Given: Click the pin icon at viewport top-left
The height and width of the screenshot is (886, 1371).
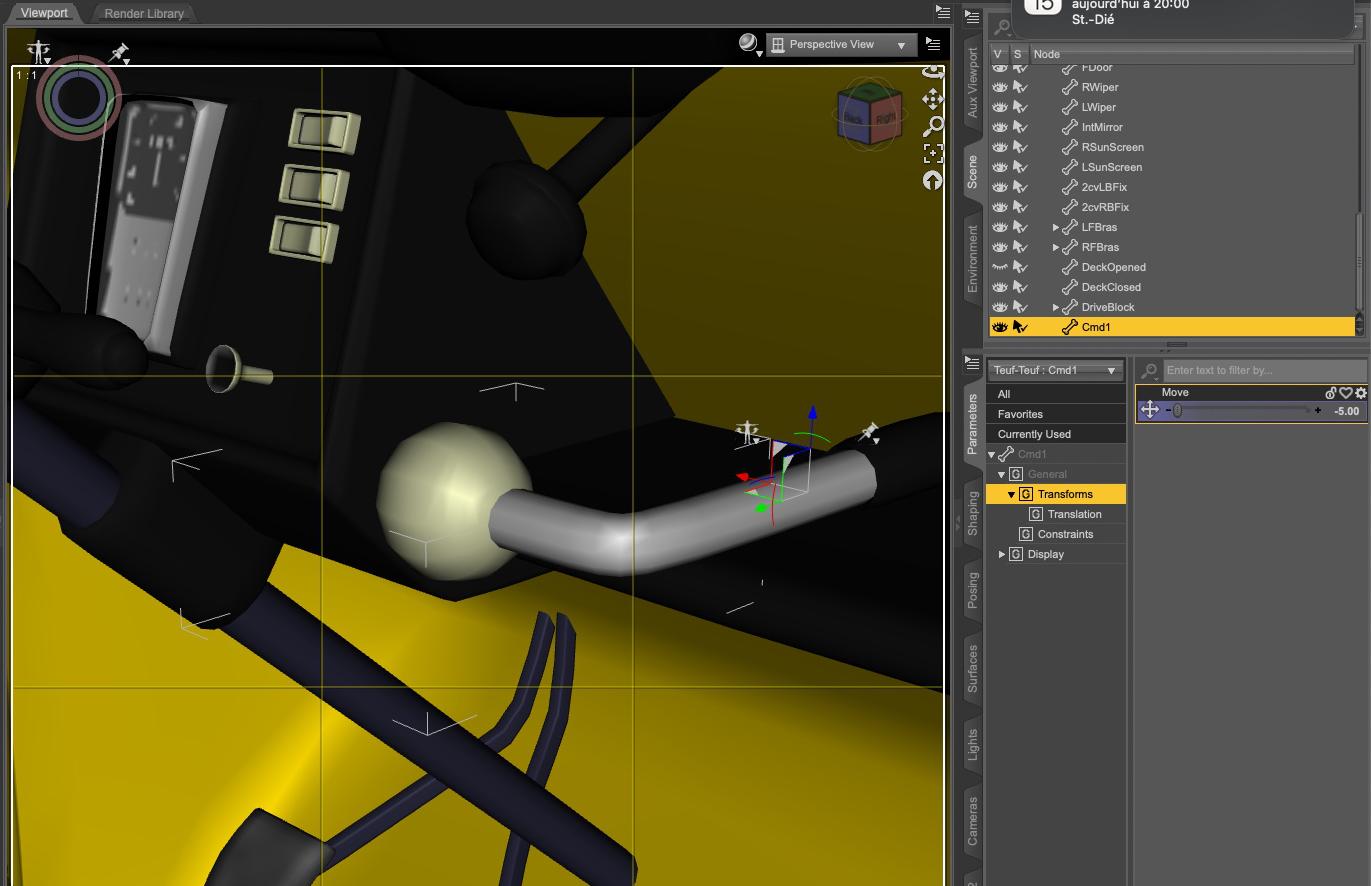Looking at the screenshot, I should click(x=120, y=52).
